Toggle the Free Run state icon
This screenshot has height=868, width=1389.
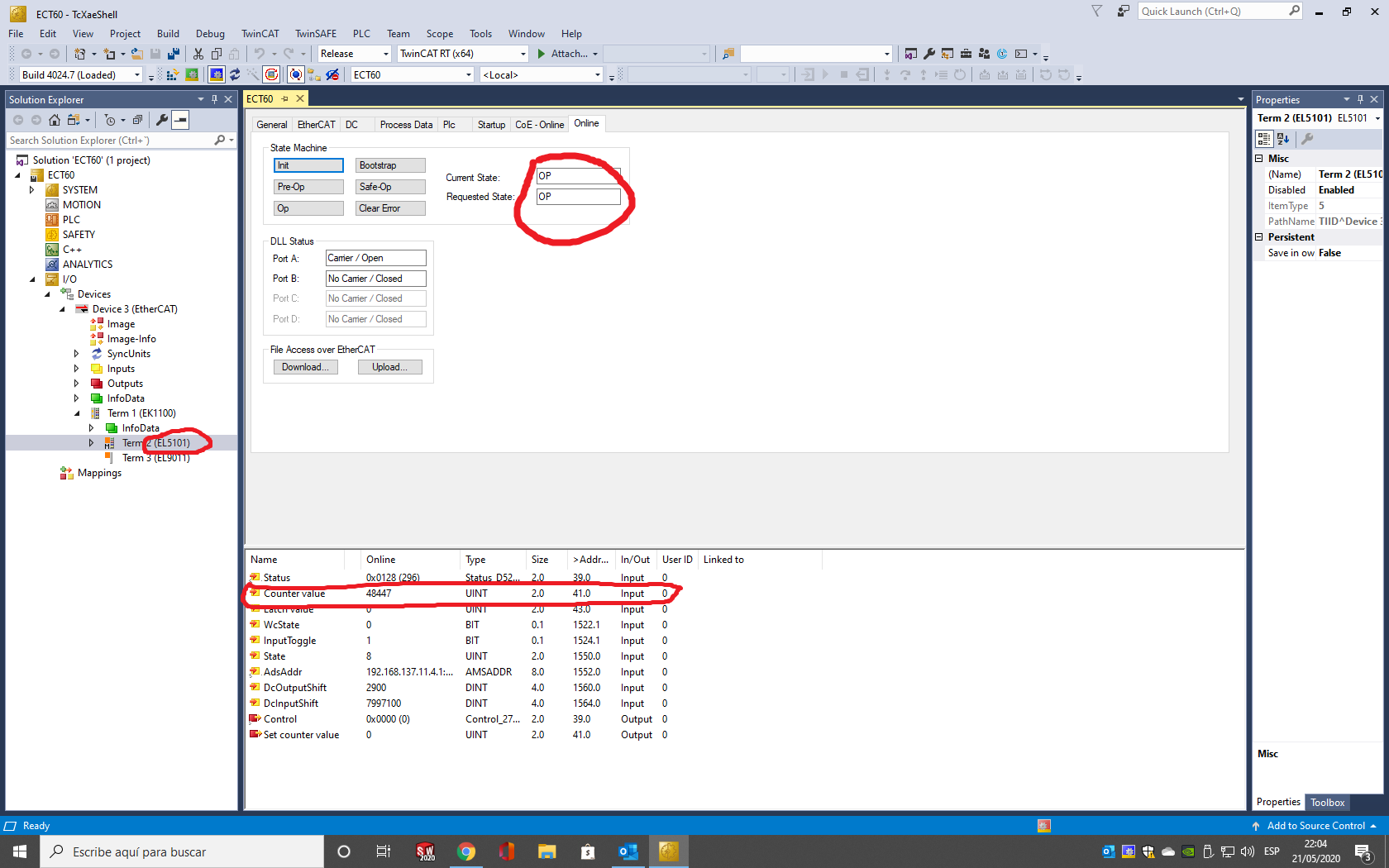click(x=271, y=75)
